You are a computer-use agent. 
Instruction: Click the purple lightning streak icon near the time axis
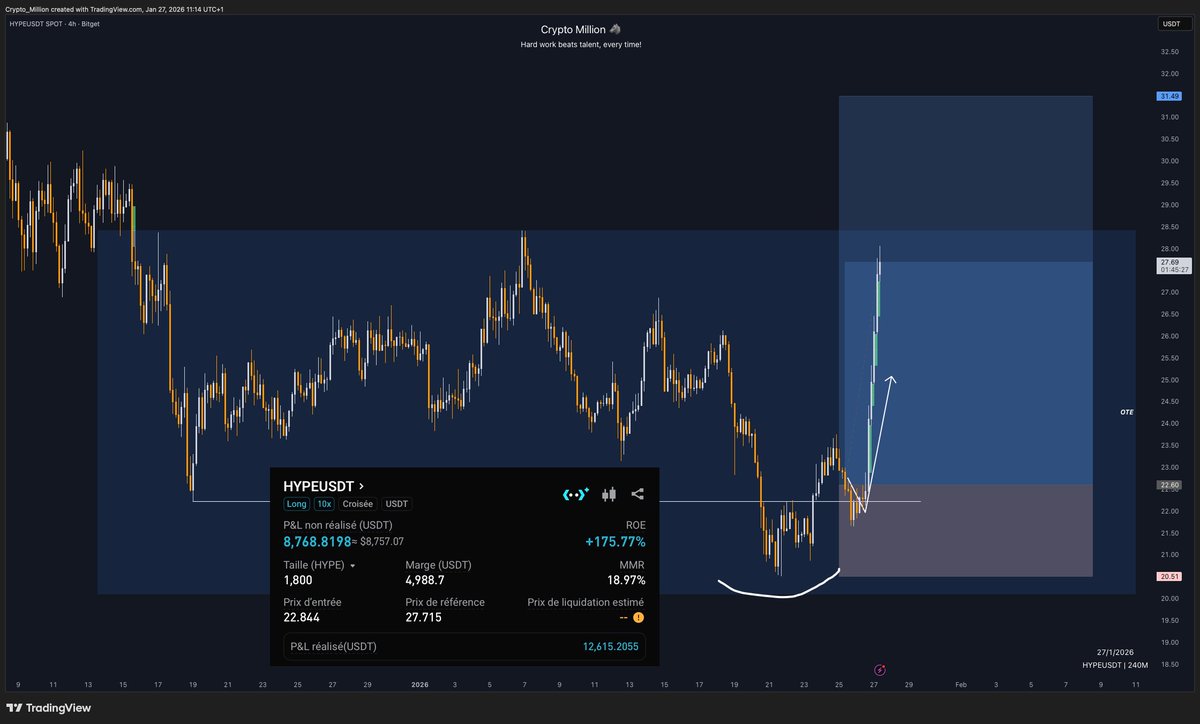879,668
